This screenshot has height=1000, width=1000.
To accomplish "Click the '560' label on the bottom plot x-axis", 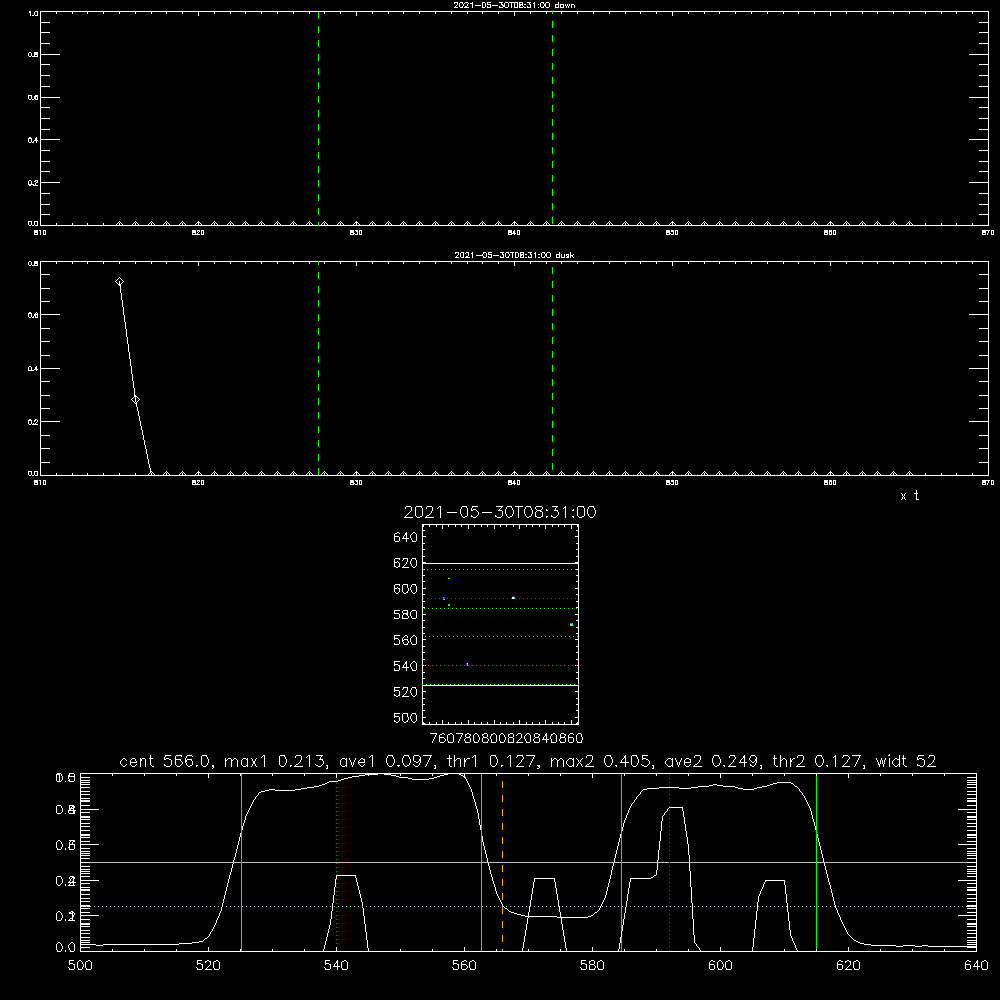I will click(x=464, y=966).
